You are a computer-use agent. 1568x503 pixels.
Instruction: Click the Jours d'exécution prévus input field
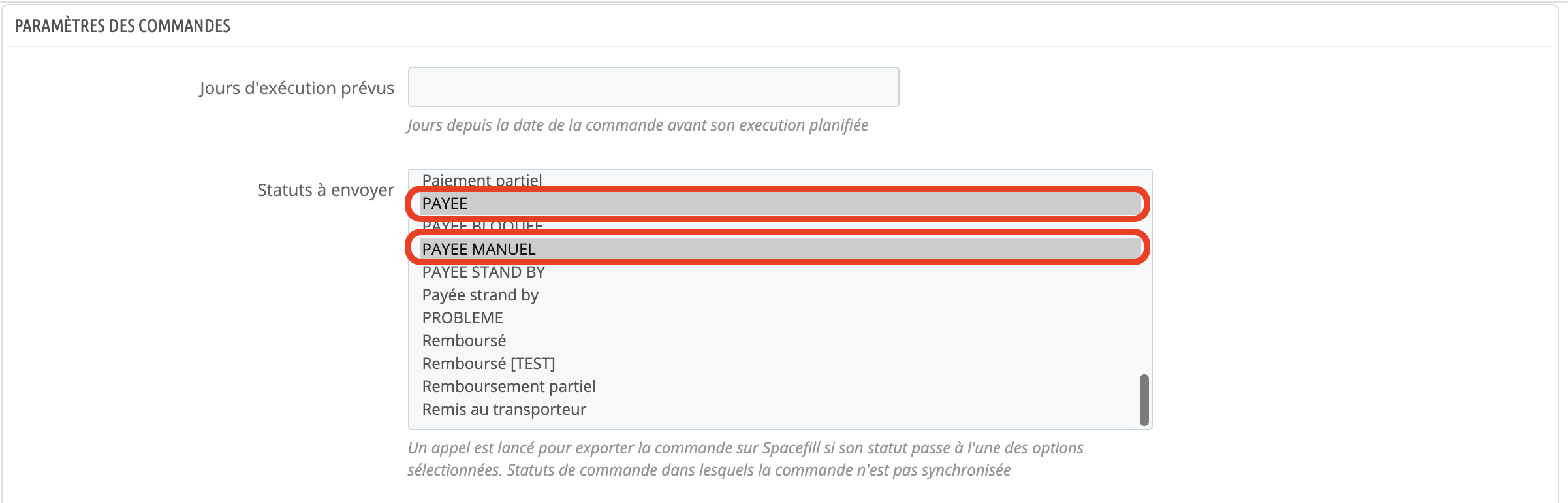pyautogui.click(x=653, y=87)
